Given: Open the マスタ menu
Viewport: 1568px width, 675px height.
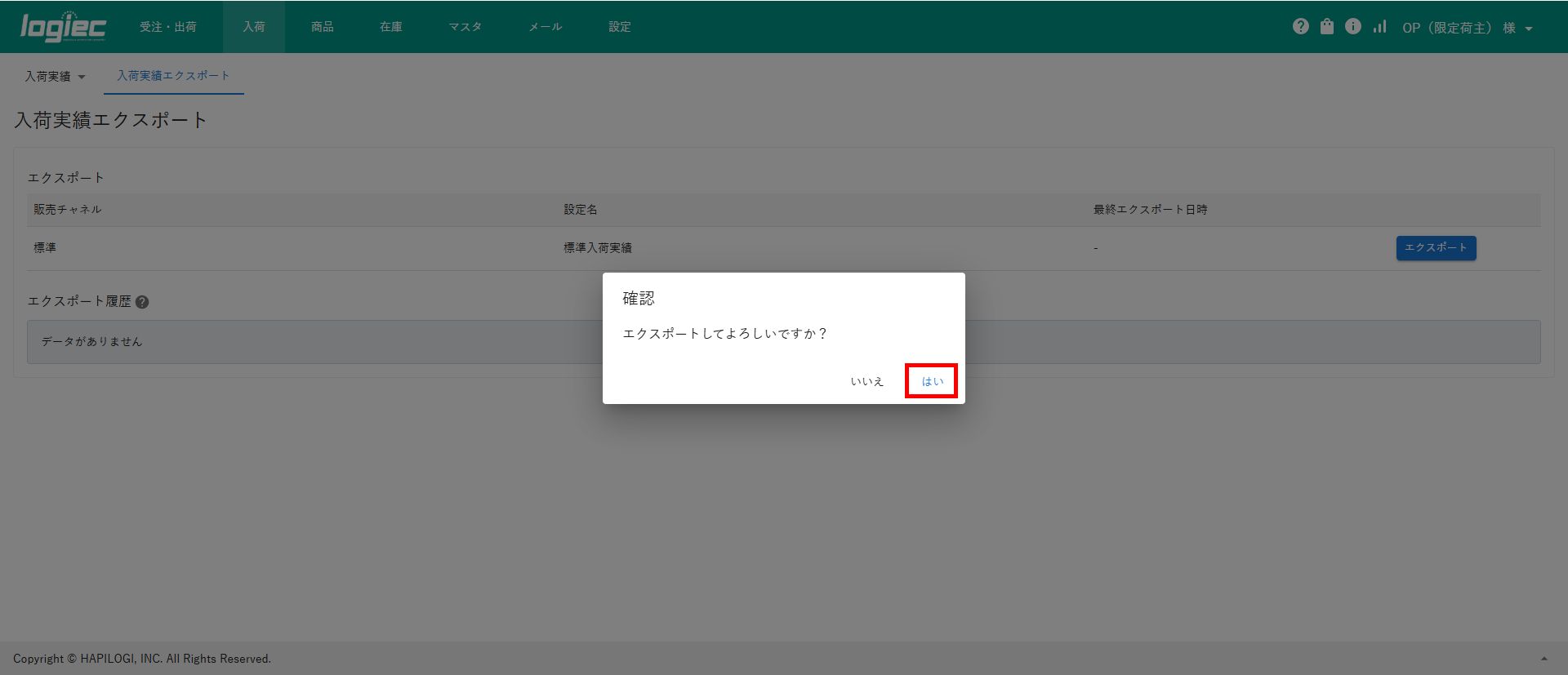Looking at the screenshot, I should (x=465, y=27).
